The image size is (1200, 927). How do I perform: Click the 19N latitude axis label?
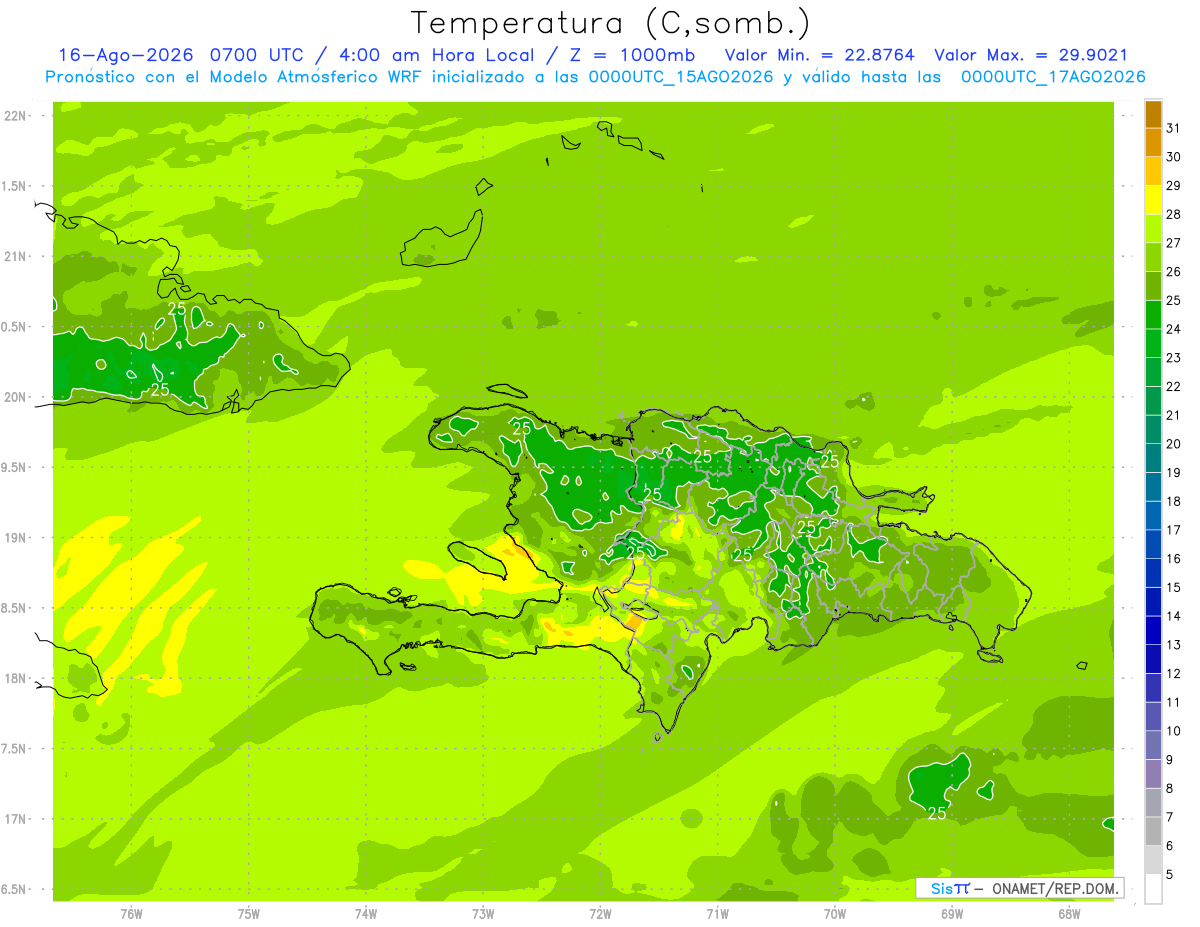(15, 538)
